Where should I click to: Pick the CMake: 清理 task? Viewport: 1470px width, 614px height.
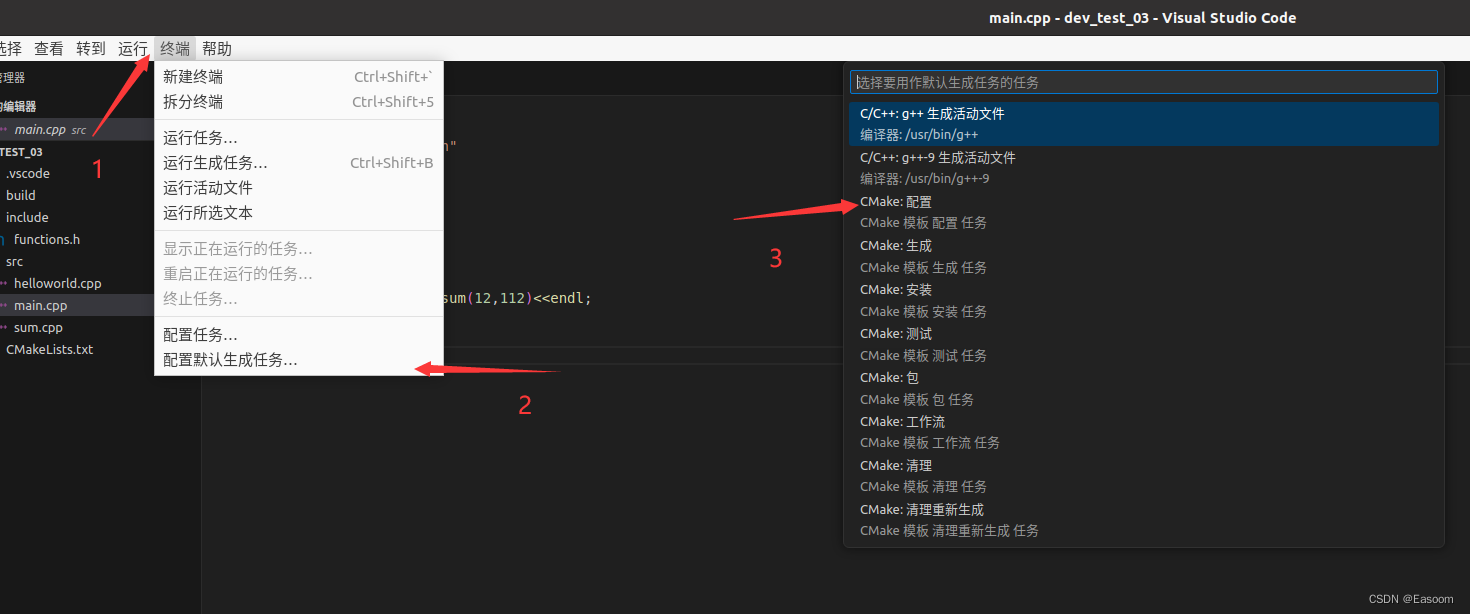[x=1144, y=476]
